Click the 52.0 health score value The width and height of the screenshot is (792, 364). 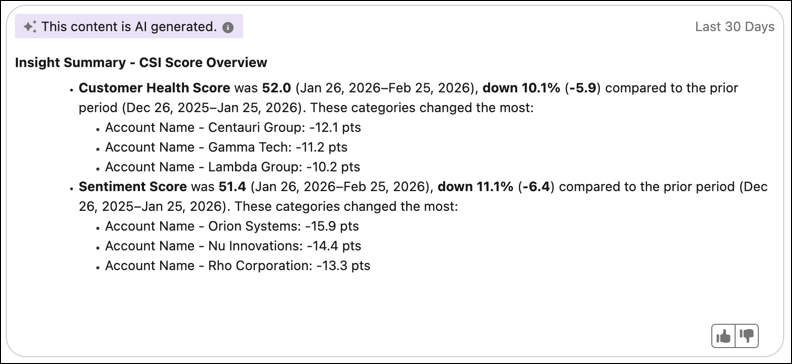[x=276, y=88]
